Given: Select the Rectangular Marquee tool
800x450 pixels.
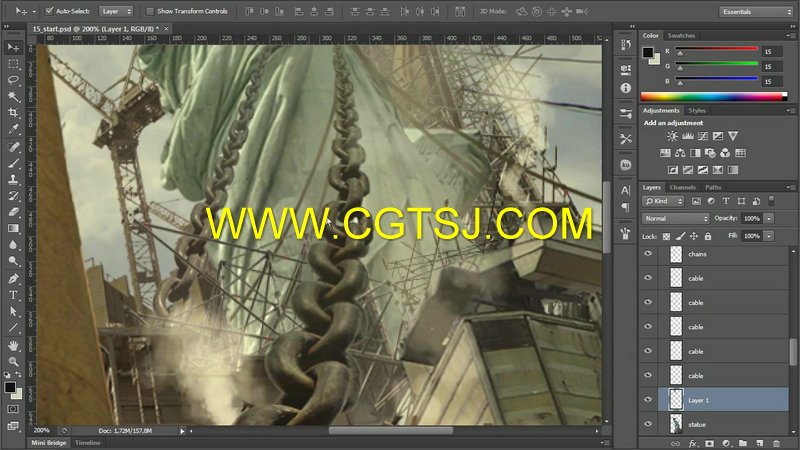Looking at the screenshot, I should 13,64.
